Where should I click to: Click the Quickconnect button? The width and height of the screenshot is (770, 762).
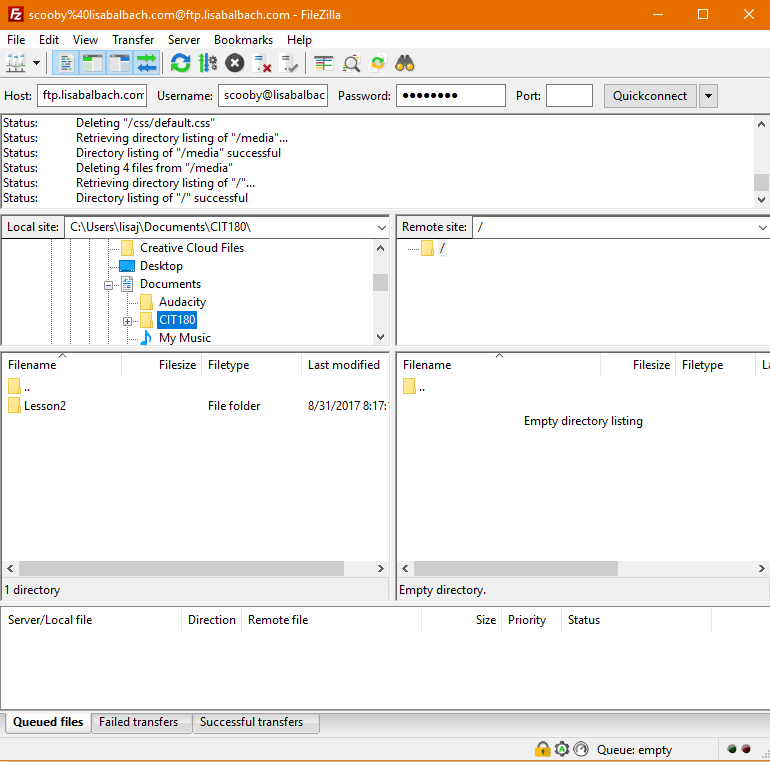[650, 96]
